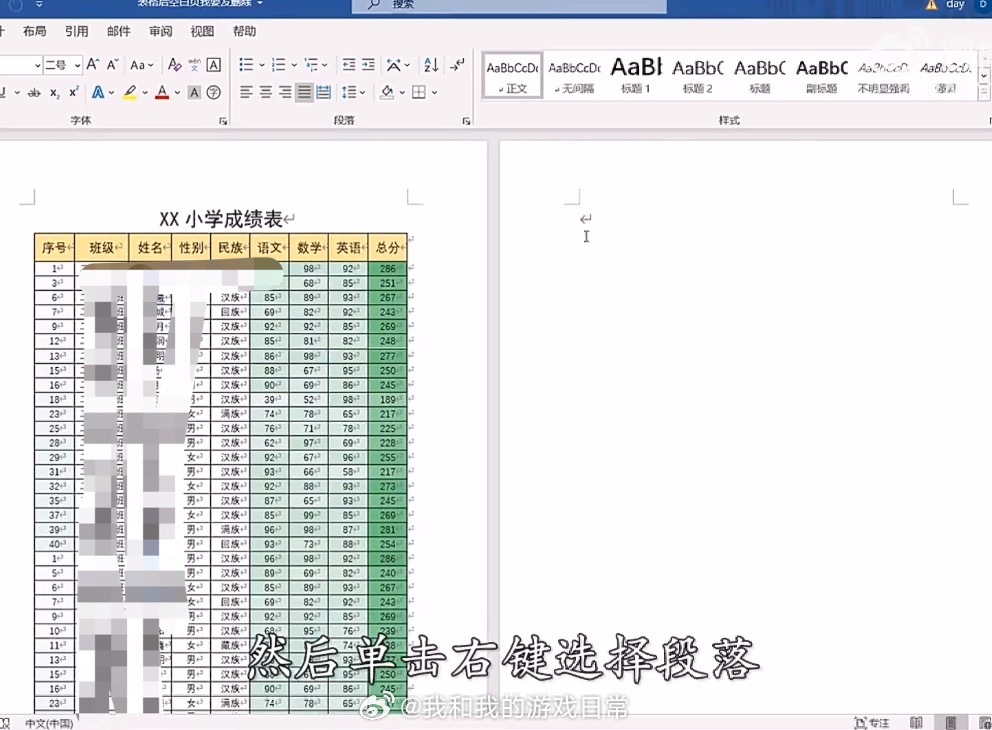
Task: Click language indicator 中文(中国) in status bar
Action: pos(49,722)
